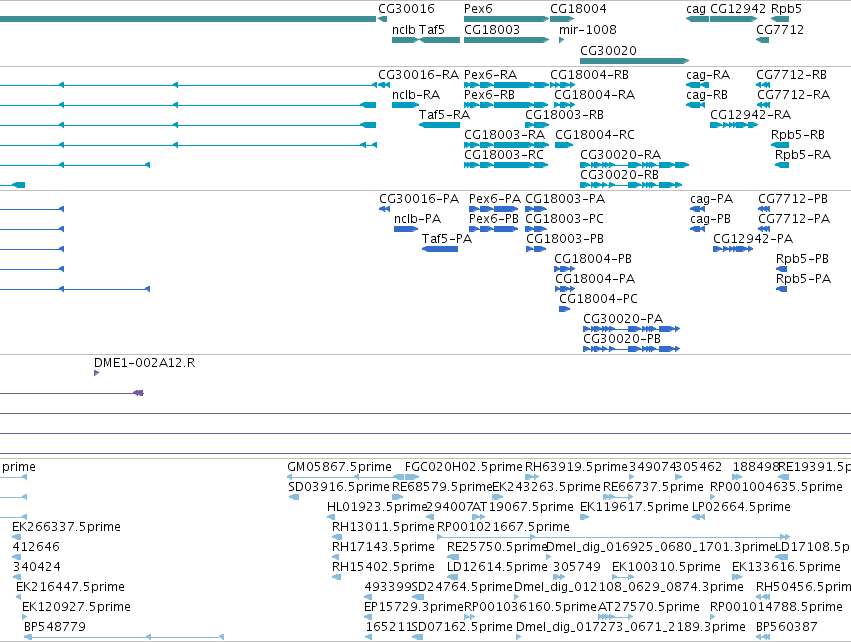The image size is (851, 642).
Task: Click transcript Rpb5-RB
Action: (x=780, y=145)
